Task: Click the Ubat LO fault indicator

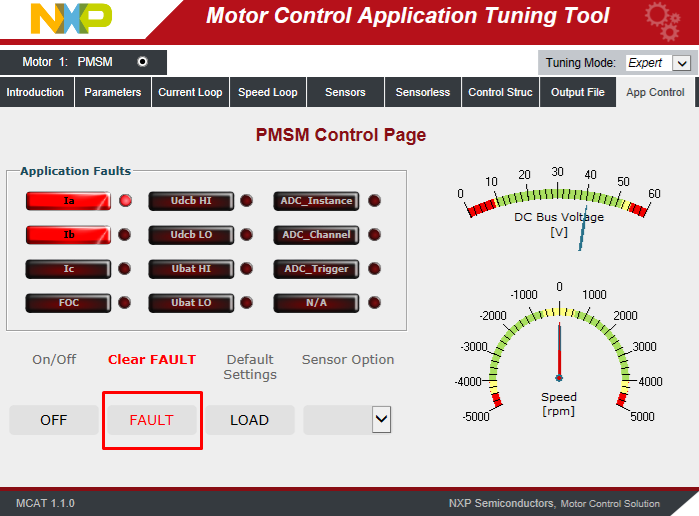Action: (191, 302)
